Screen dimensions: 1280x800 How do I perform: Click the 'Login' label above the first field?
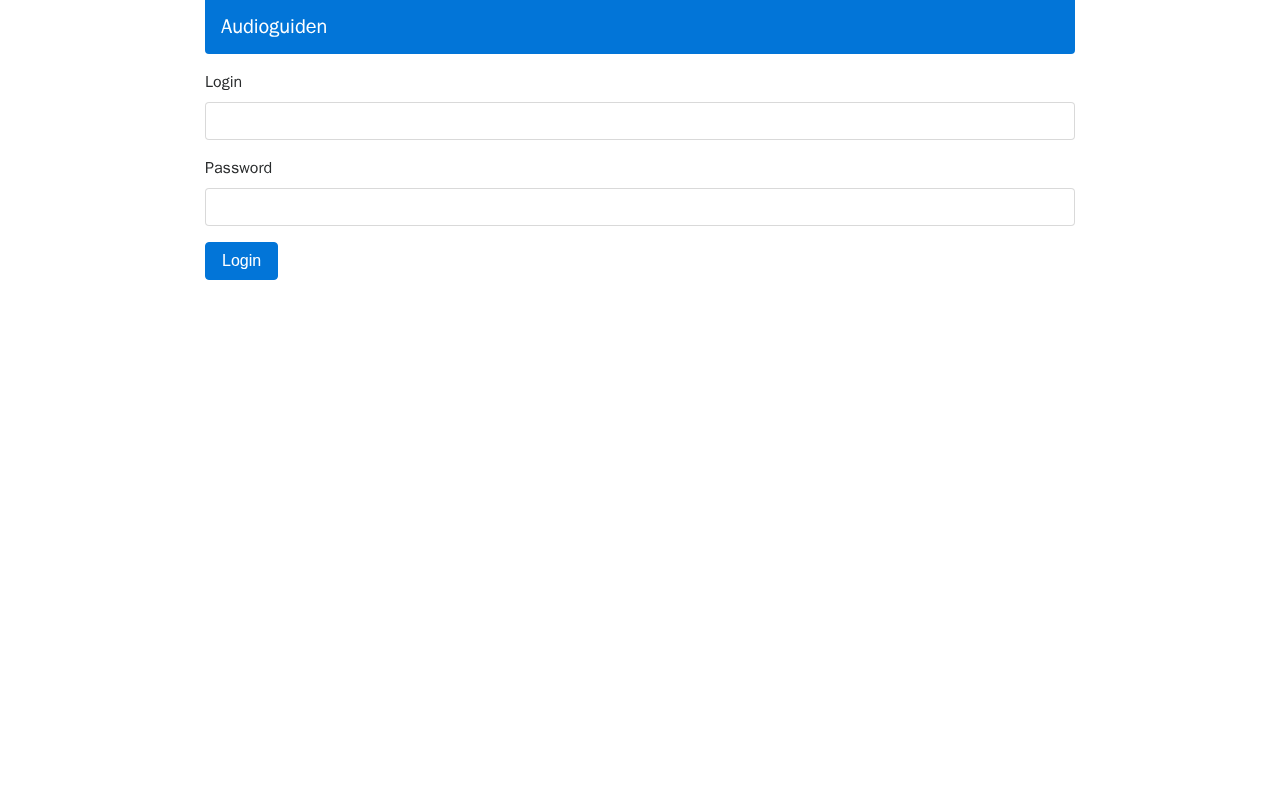click(x=223, y=82)
